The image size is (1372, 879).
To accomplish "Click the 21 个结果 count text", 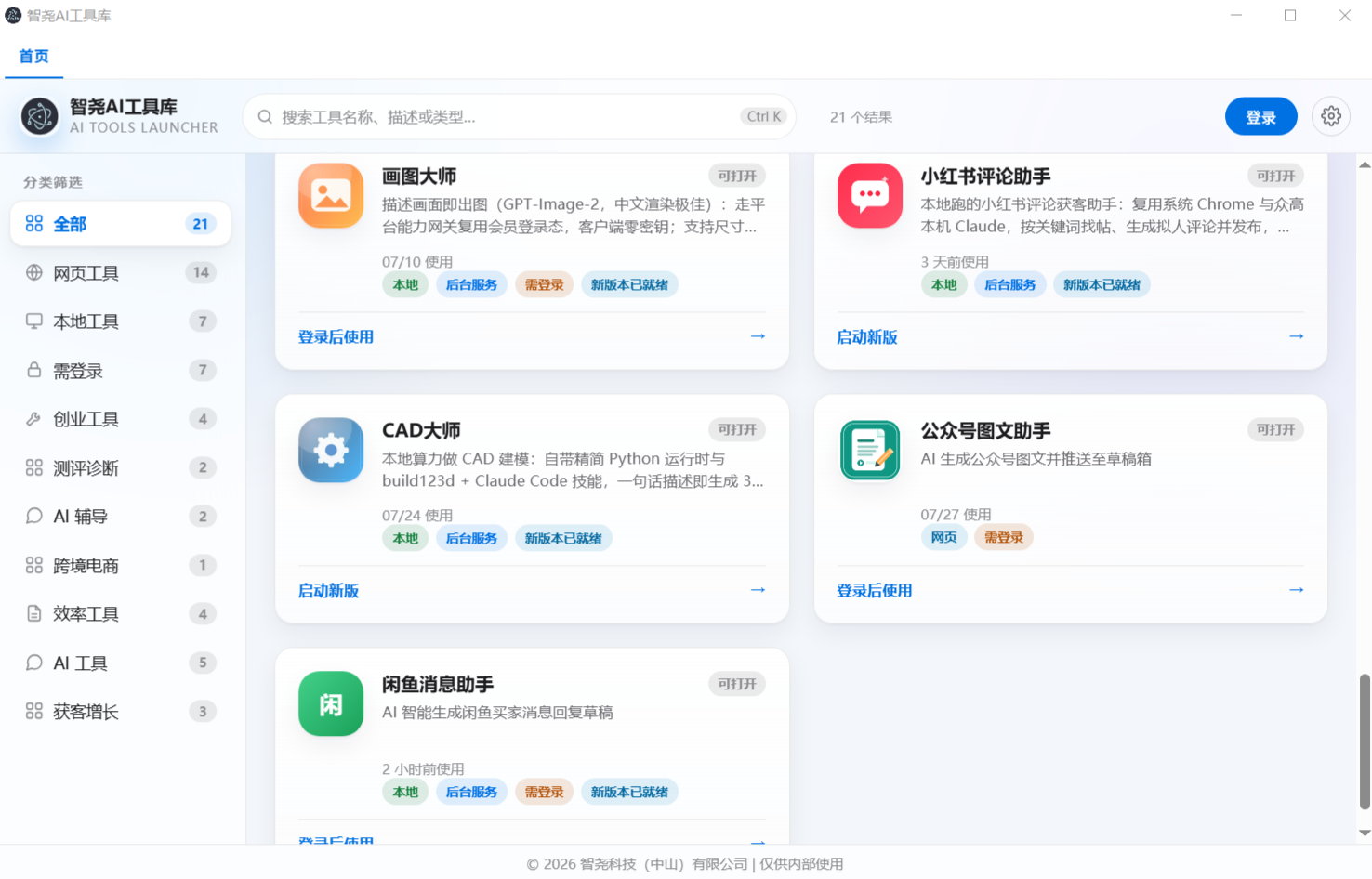I will point(861,117).
